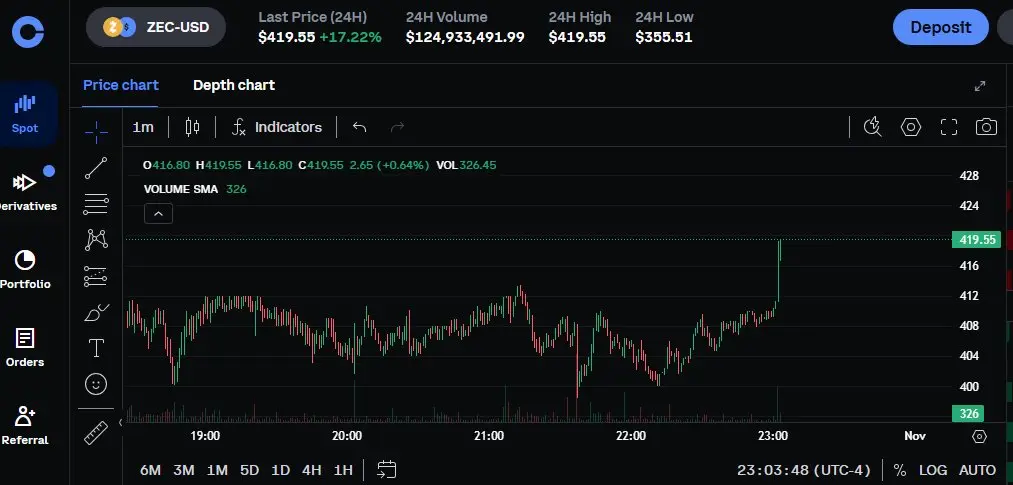Click the 24H Low value $355.51
The image size is (1013, 485).
pos(663,37)
